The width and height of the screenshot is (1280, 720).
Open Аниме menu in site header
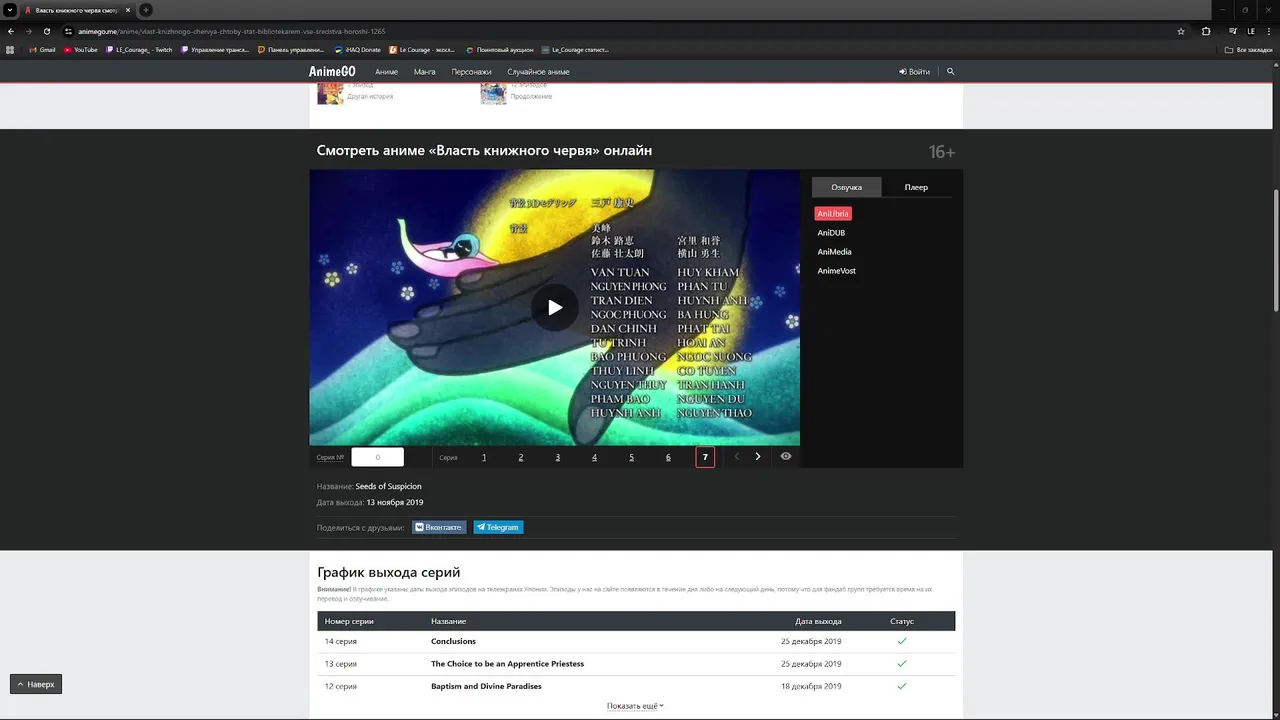click(386, 72)
